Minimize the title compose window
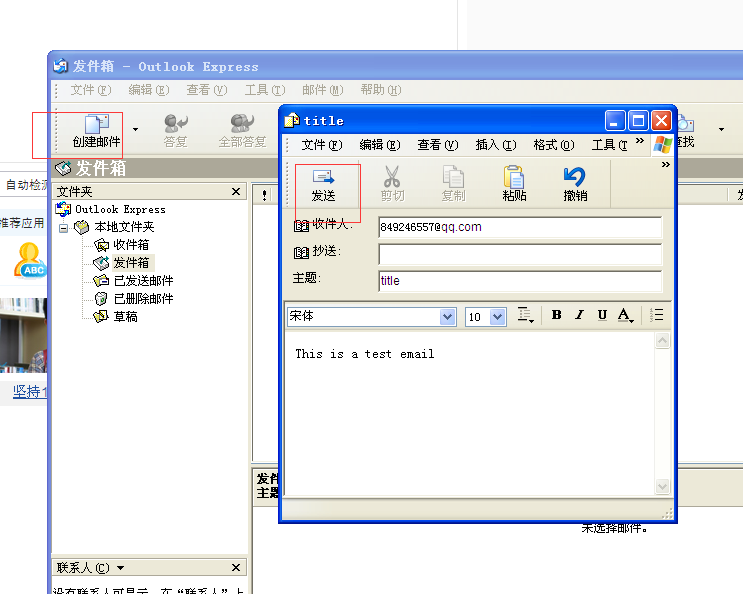Screen dimensions: 743x594 [615, 121]
